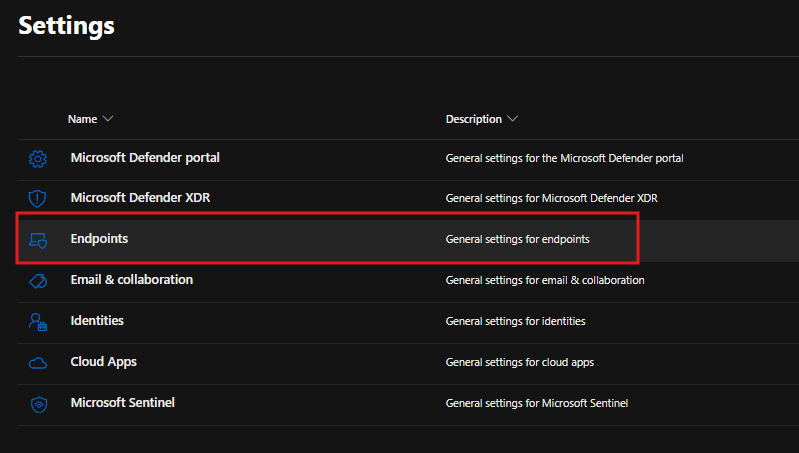Image resolution: width=799 pixels, height=453 pixels.
Task: Click 'General settings for identities' description
Action: click(515, 321)
